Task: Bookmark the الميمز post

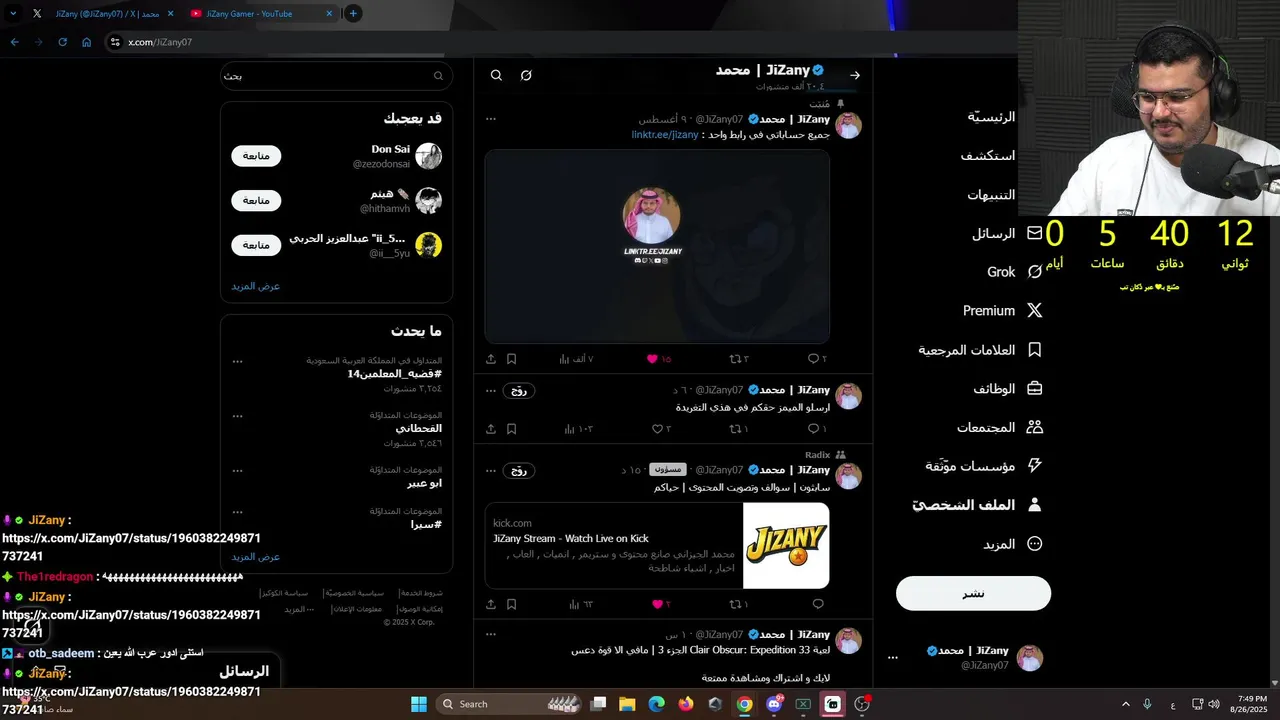Action: point(511,429)
